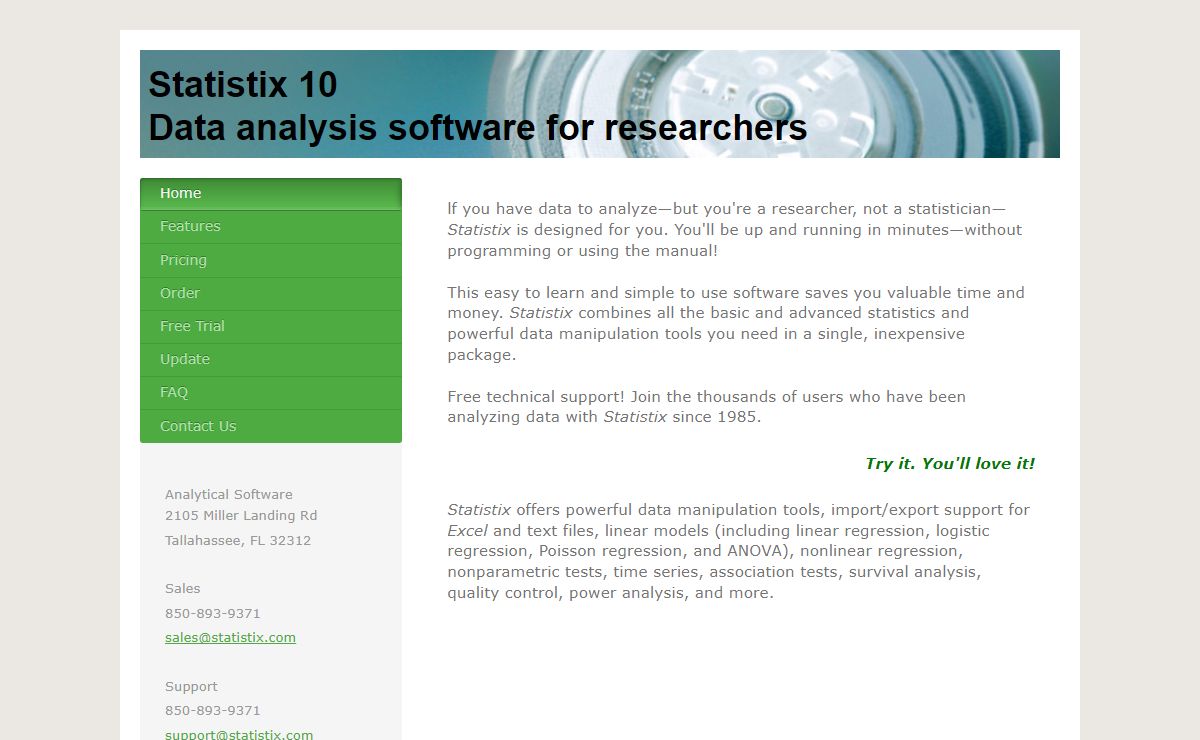
Task: Click the paragraph starting 'Statistix offers powerful'
Action: (x=738, y=551)
